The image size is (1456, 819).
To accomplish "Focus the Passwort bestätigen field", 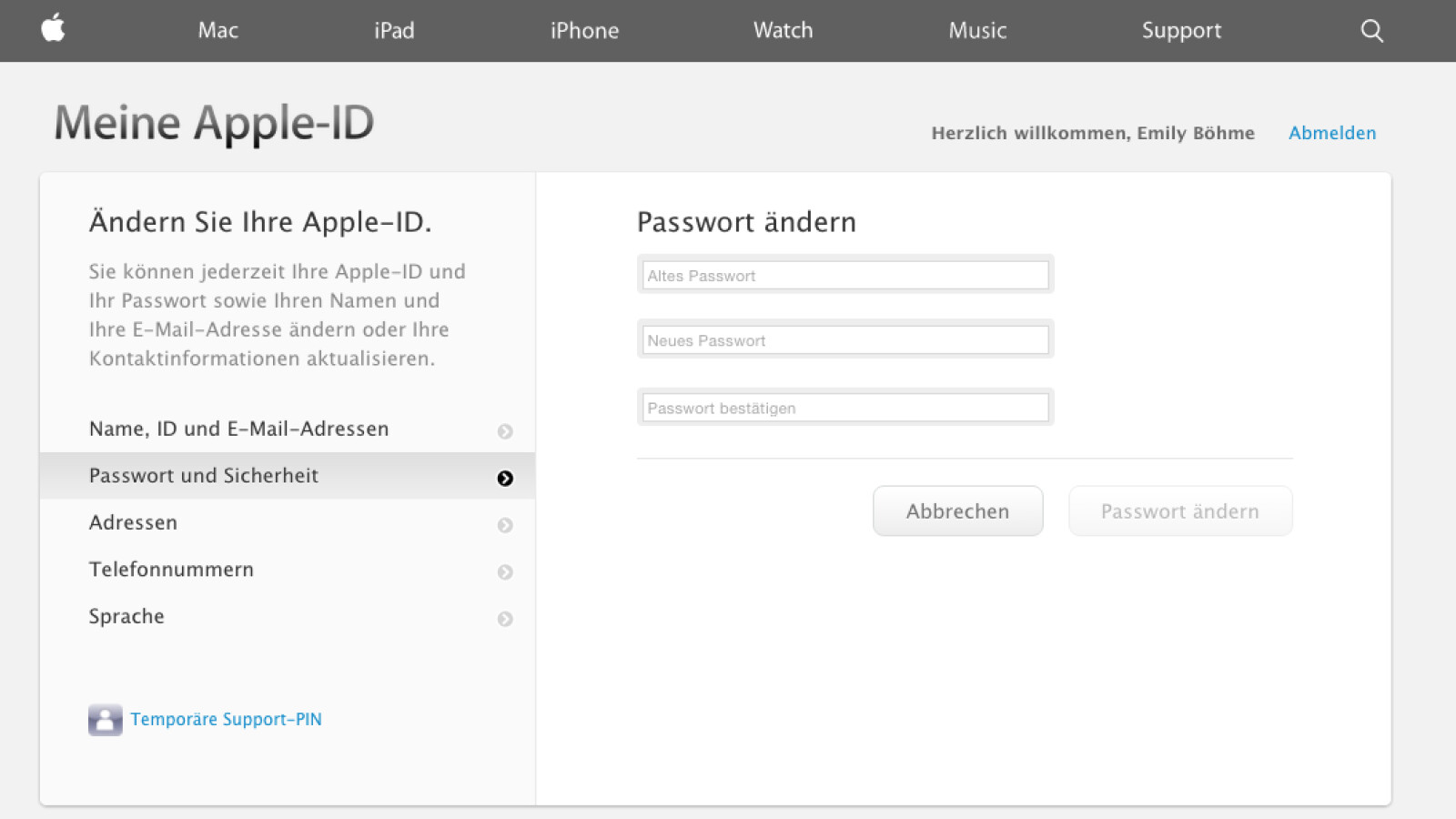I will click(845, 408).
